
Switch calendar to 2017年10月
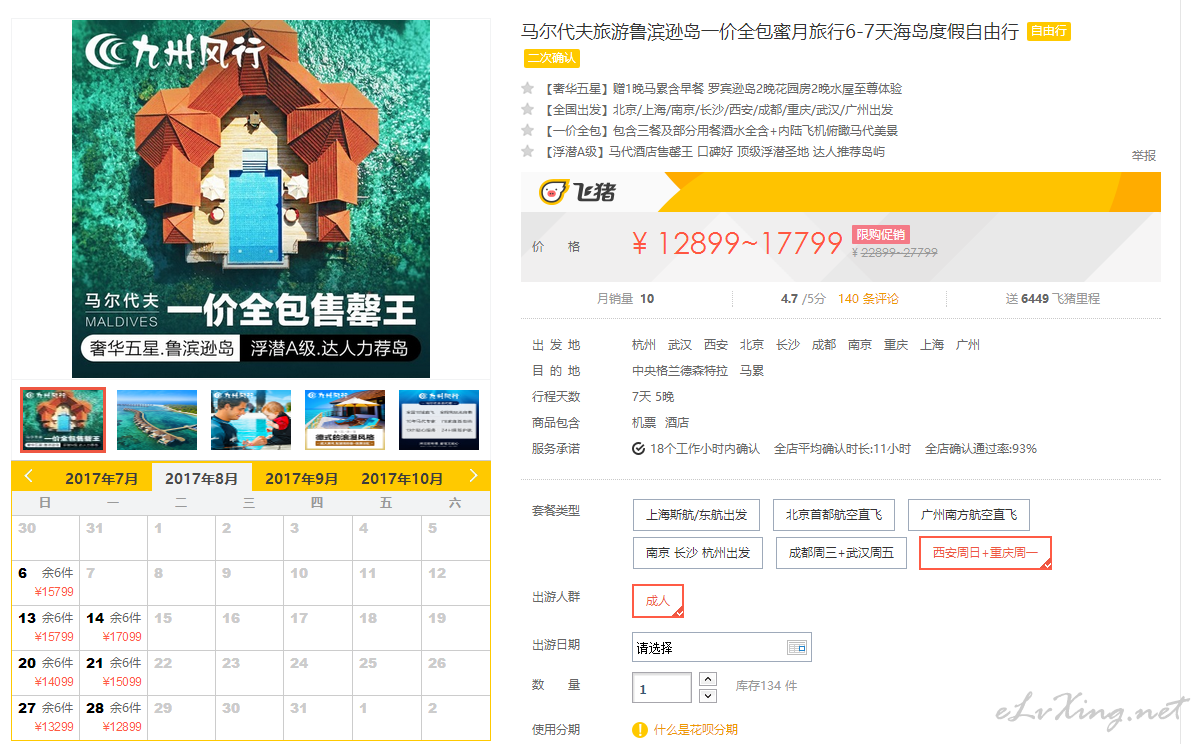pos(402,478)
